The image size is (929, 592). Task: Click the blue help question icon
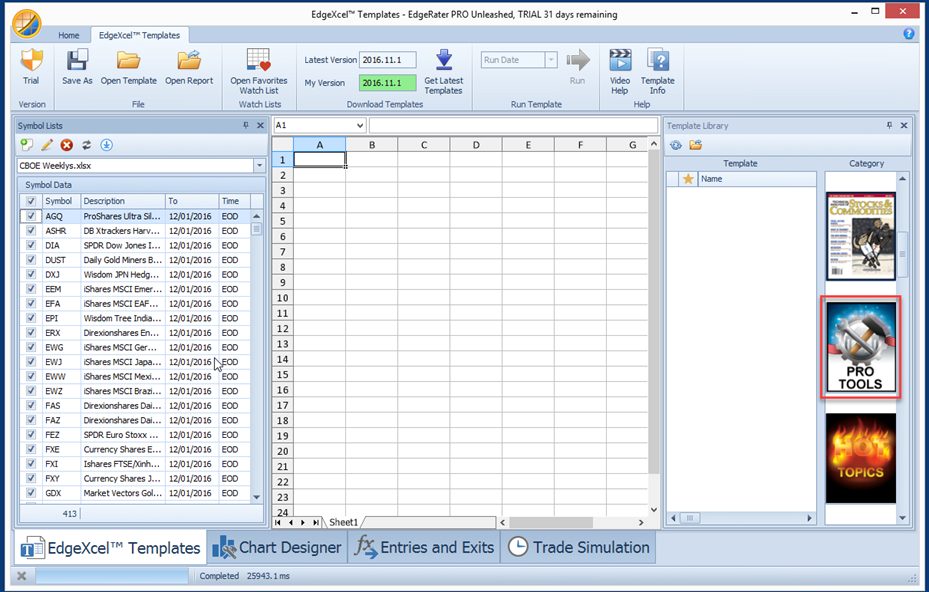909,34
